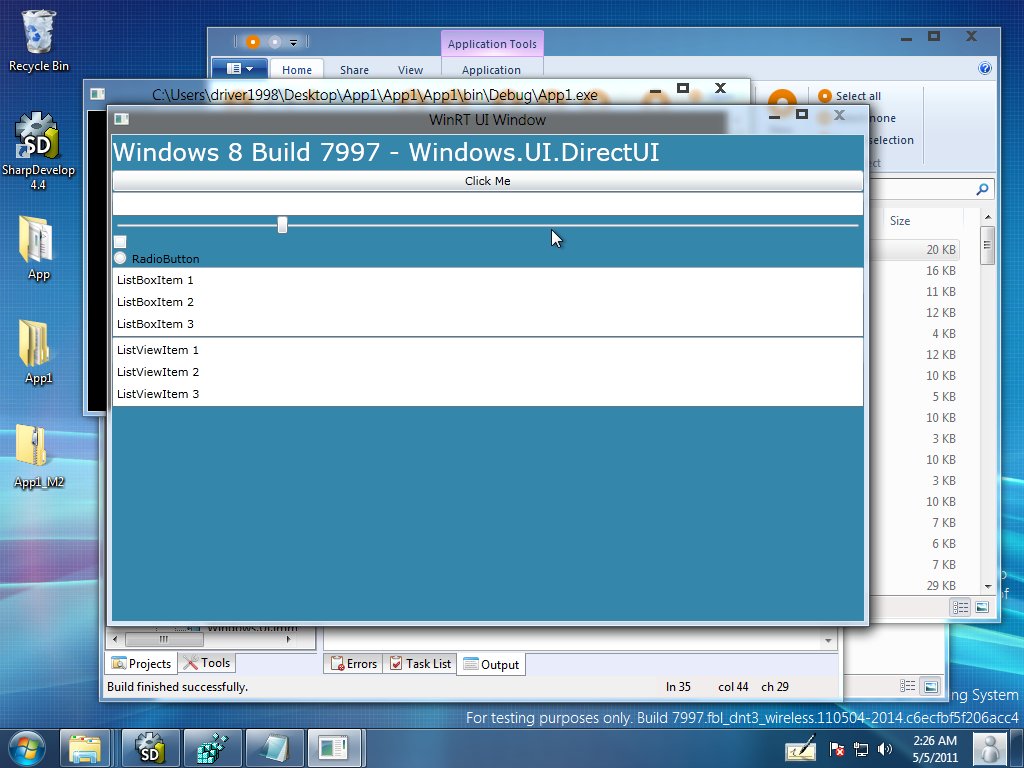Open the Home ribbon tab
This screenshot has height=768, width=1024.
pyautogui.click(x=296, y=70)
